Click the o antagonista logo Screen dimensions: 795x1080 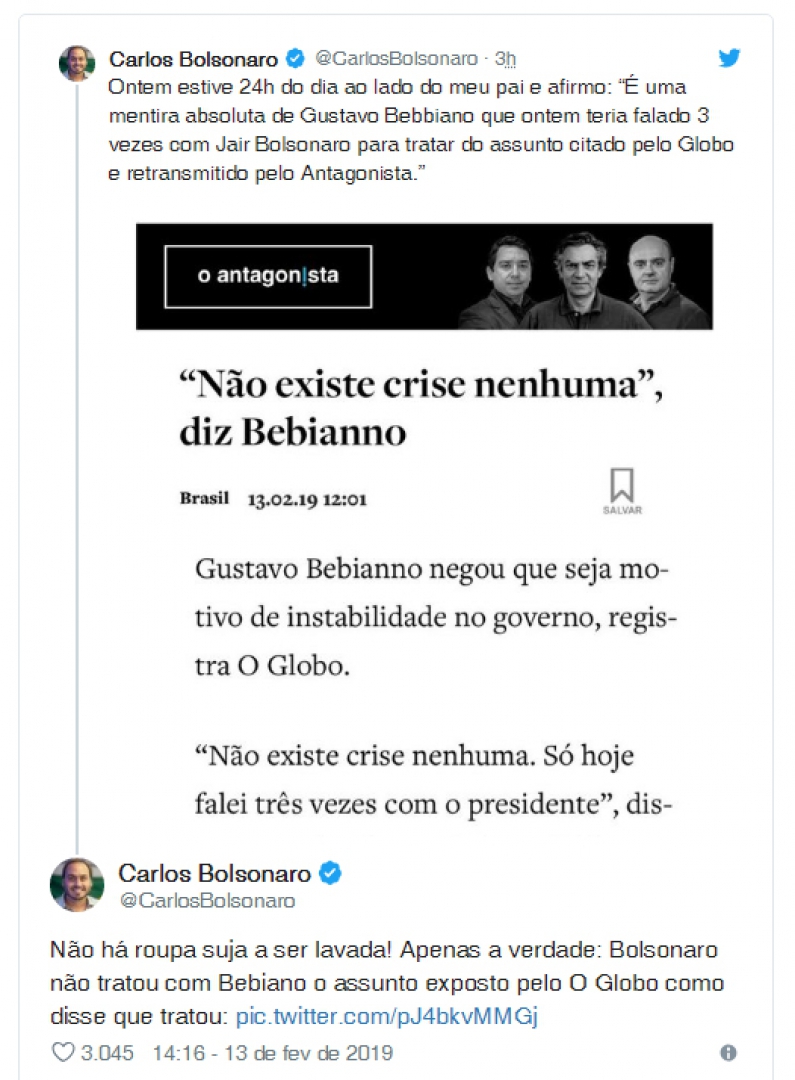click(x=268, y=276)
